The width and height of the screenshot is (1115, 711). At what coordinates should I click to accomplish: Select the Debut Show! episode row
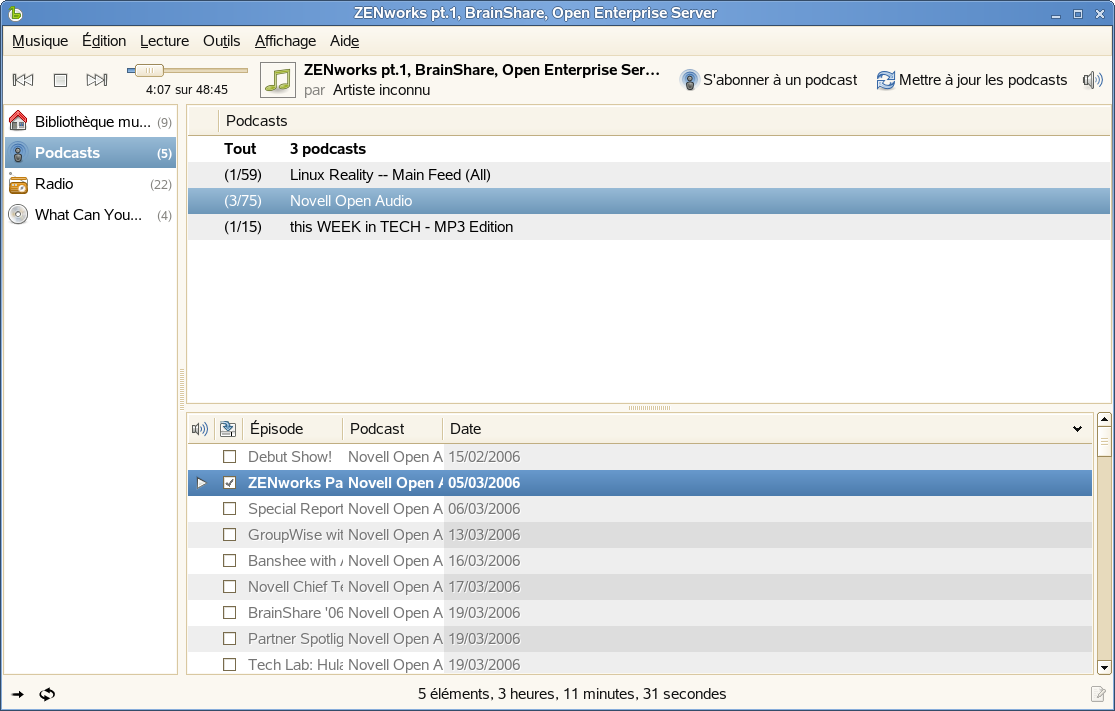pos(640,456)
